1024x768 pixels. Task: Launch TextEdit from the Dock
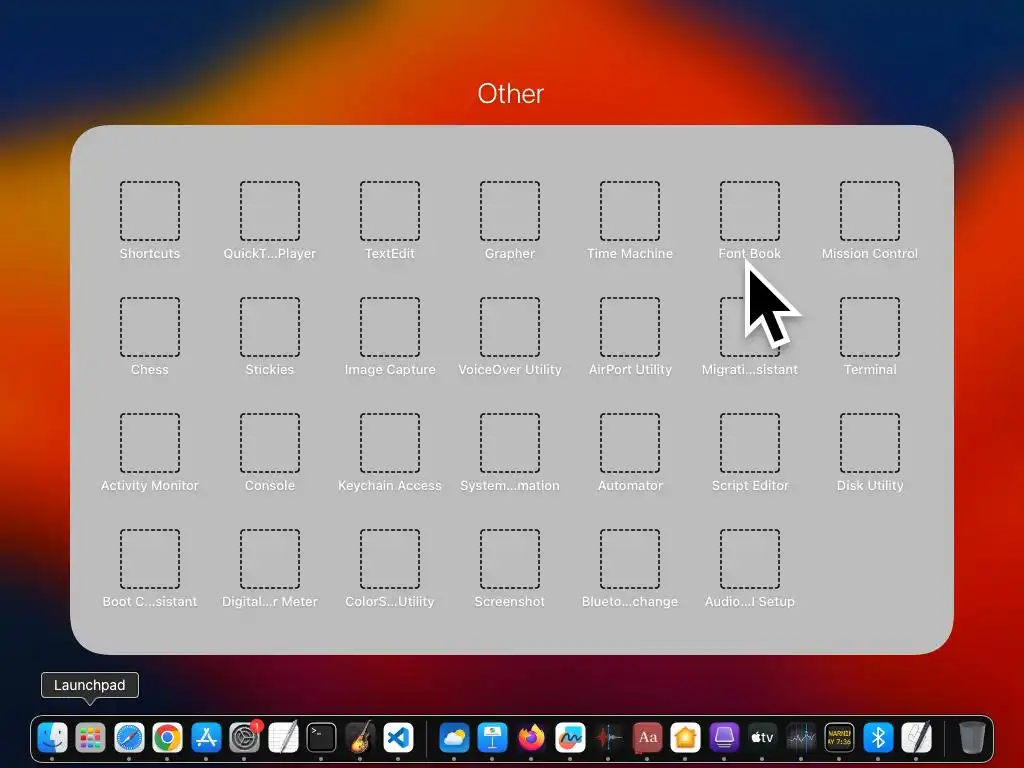283,738
